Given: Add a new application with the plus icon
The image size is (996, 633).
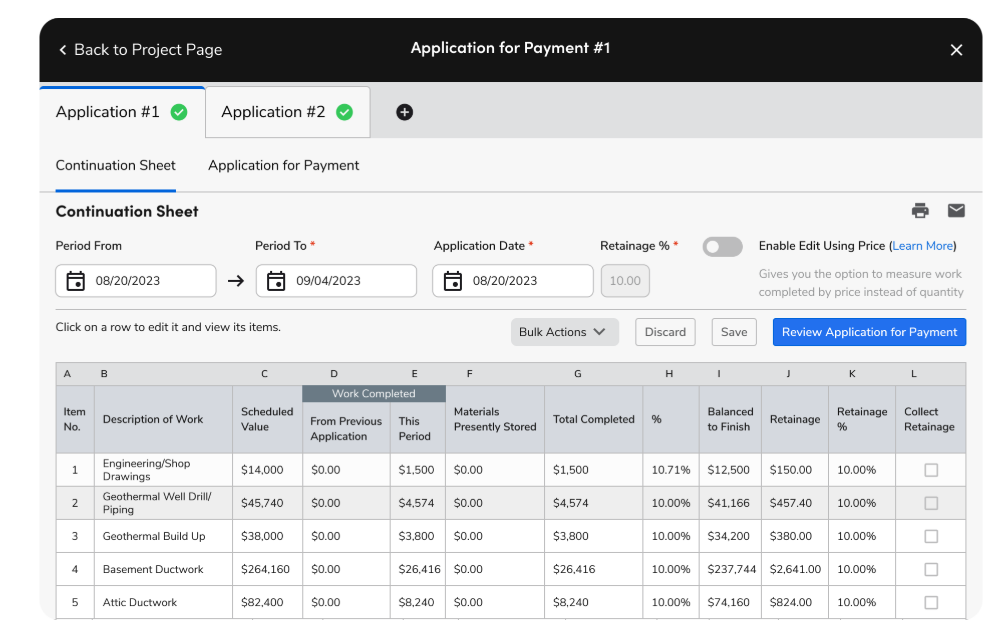Looking at the screenshot, I should click(404, 113).
